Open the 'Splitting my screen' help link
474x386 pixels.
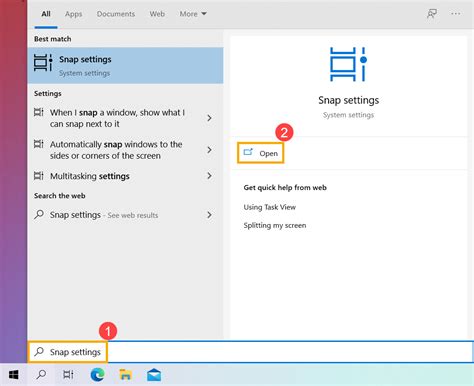point(275,225)
